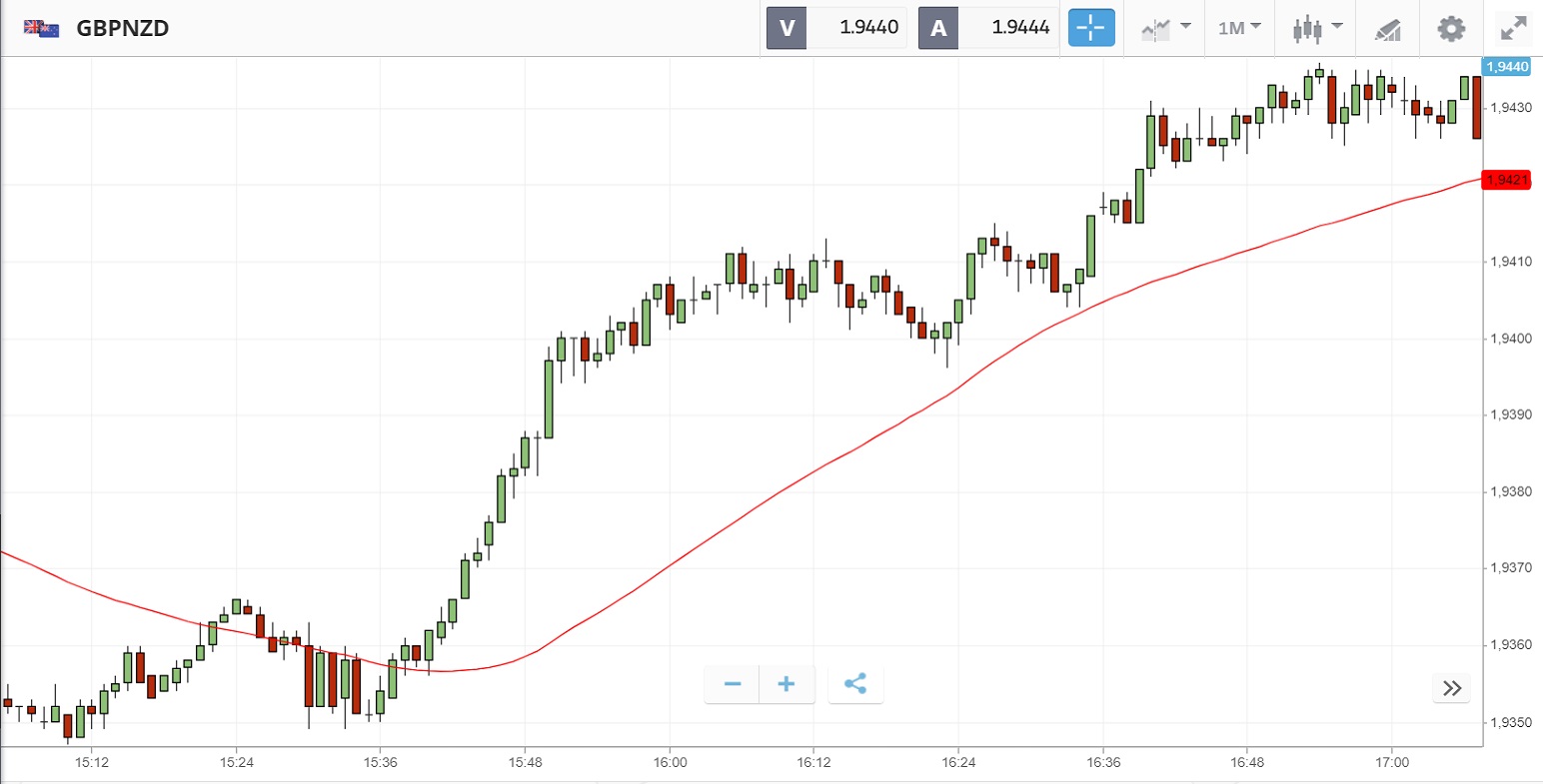Click the V sell price 1.9440 button
Viewport: 1543px width, 784px height.
tap(837, 28)
